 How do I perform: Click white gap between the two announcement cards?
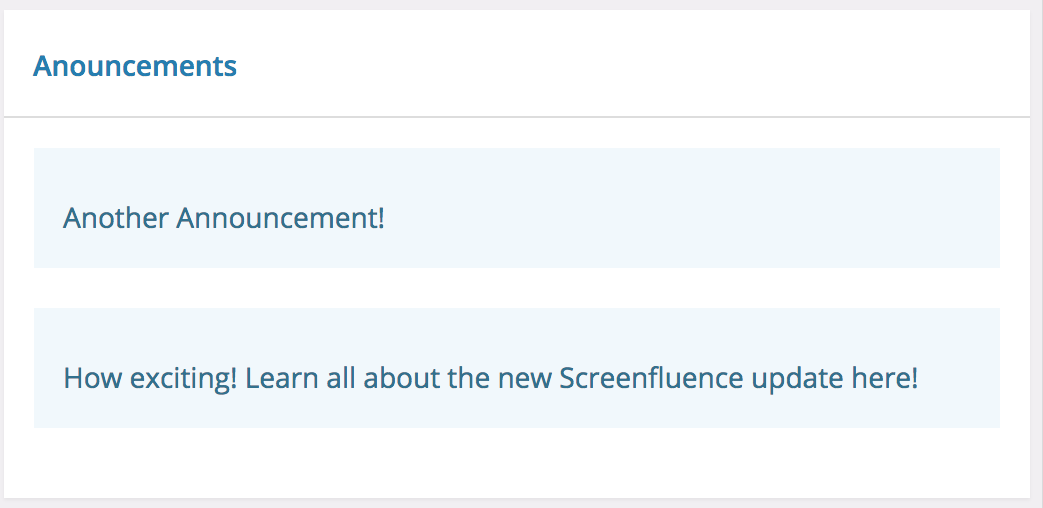point(517,288)
